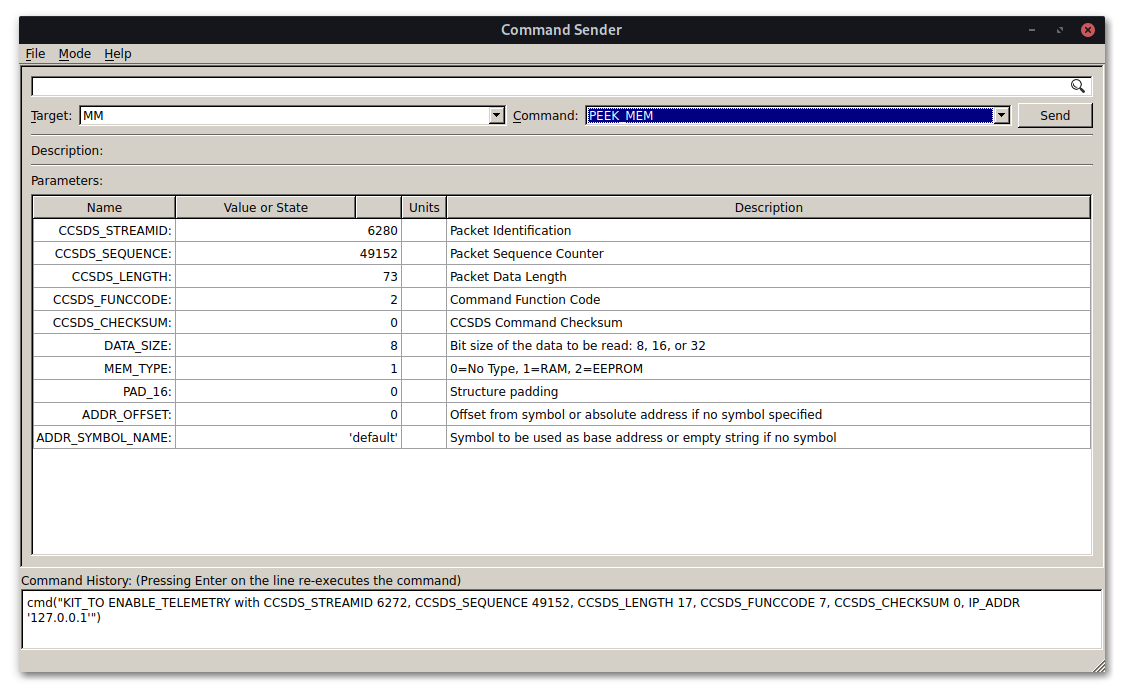This screenshot has height=698, width=1128.
Task: Select the CCSDS_STREAMID value cell
Action: 288,231
